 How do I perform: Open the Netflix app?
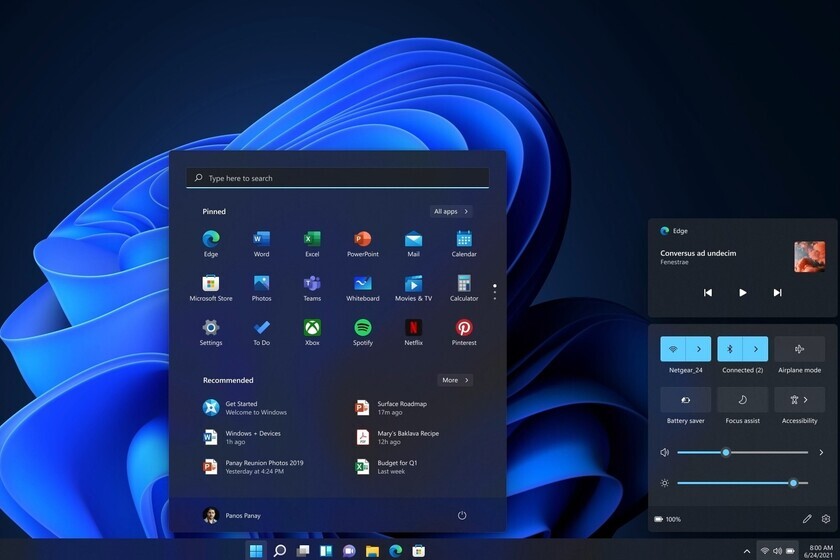pyautogui.click(x=413, y=332)
